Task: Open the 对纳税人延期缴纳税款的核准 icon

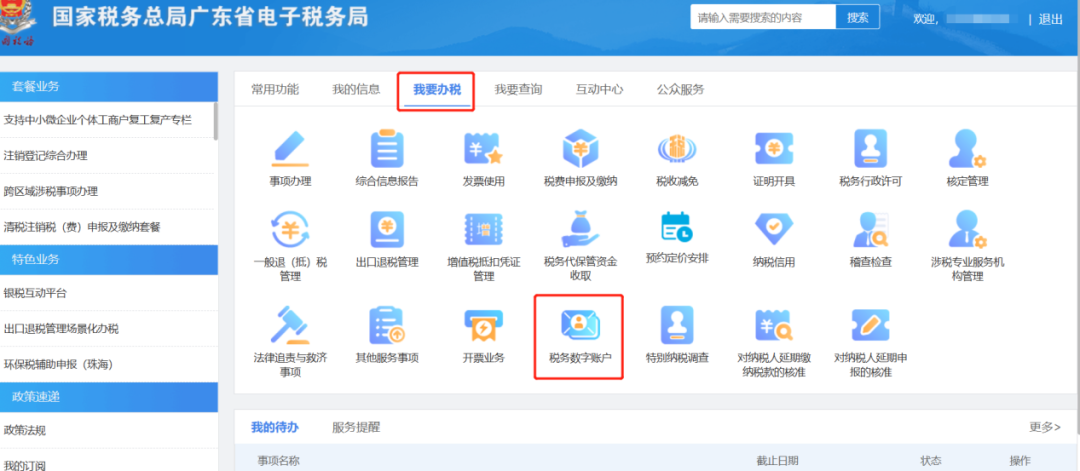Action: 773,325
